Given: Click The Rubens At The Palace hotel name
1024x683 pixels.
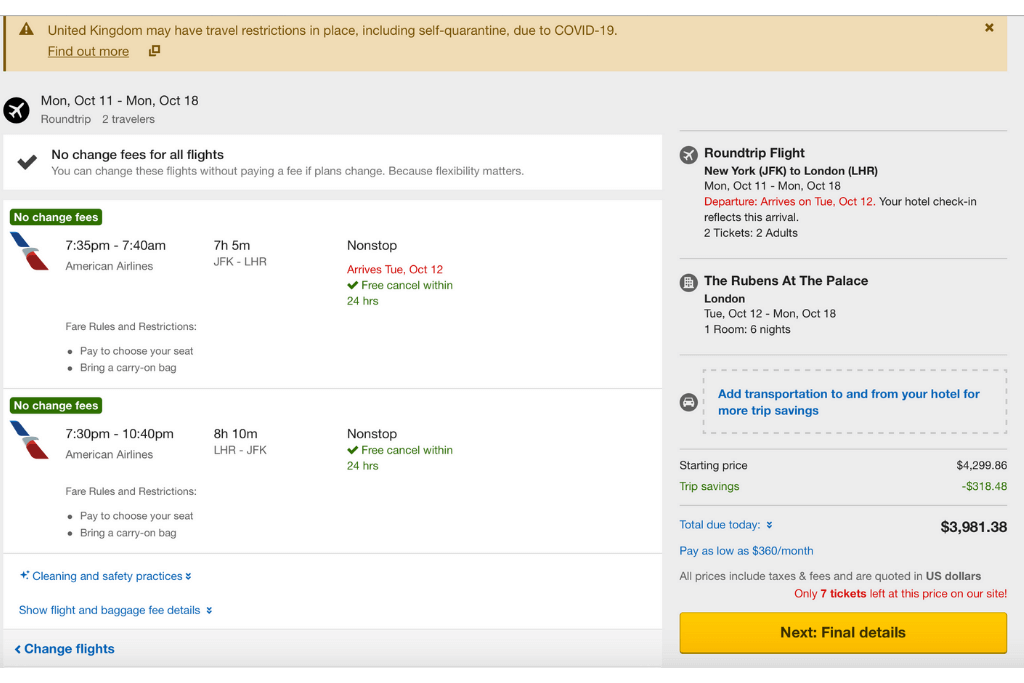Looking at the screenshot, I should 786,281.
